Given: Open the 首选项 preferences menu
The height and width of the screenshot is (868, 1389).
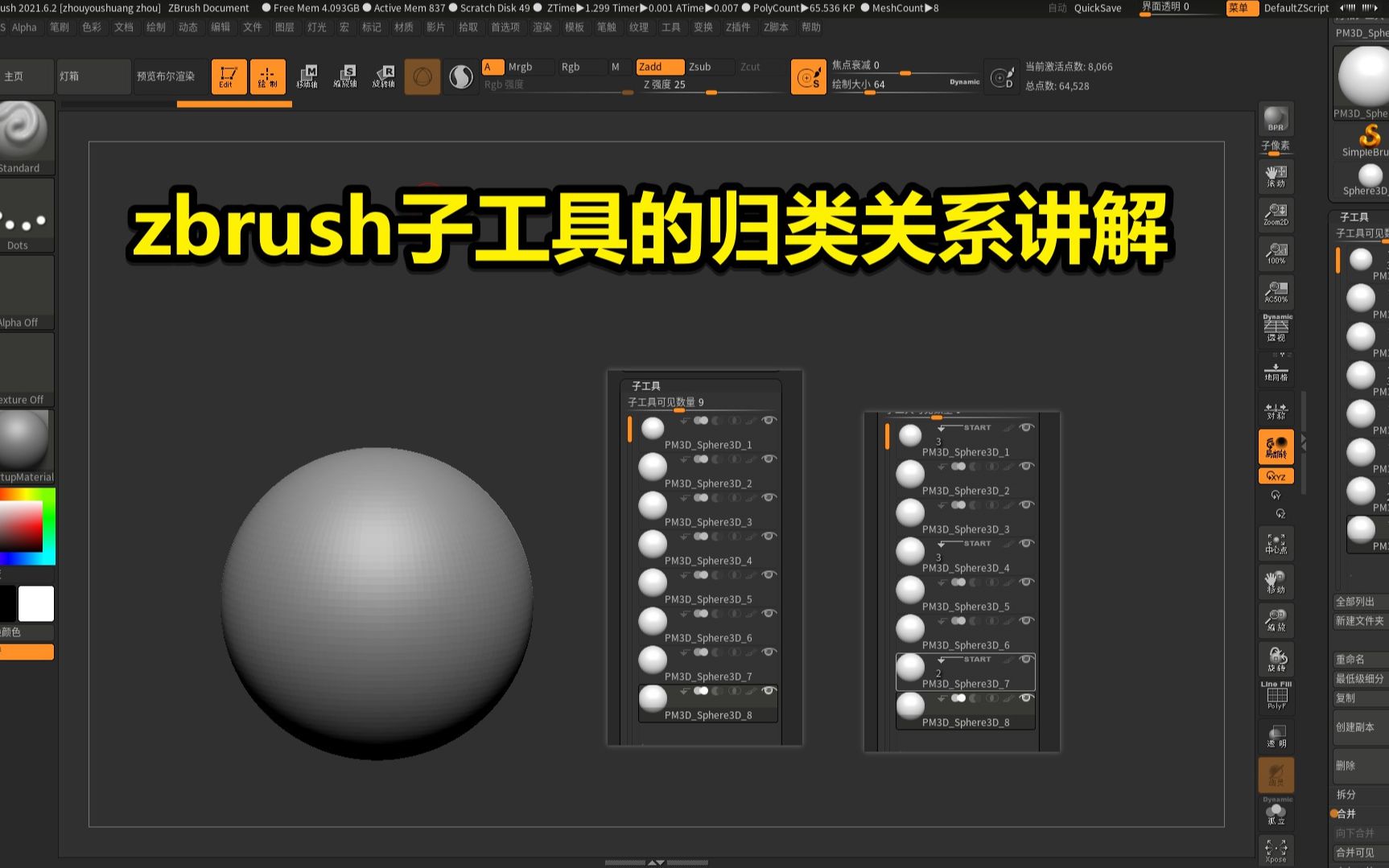Looking at the screenshot, I should pos(505,27).
